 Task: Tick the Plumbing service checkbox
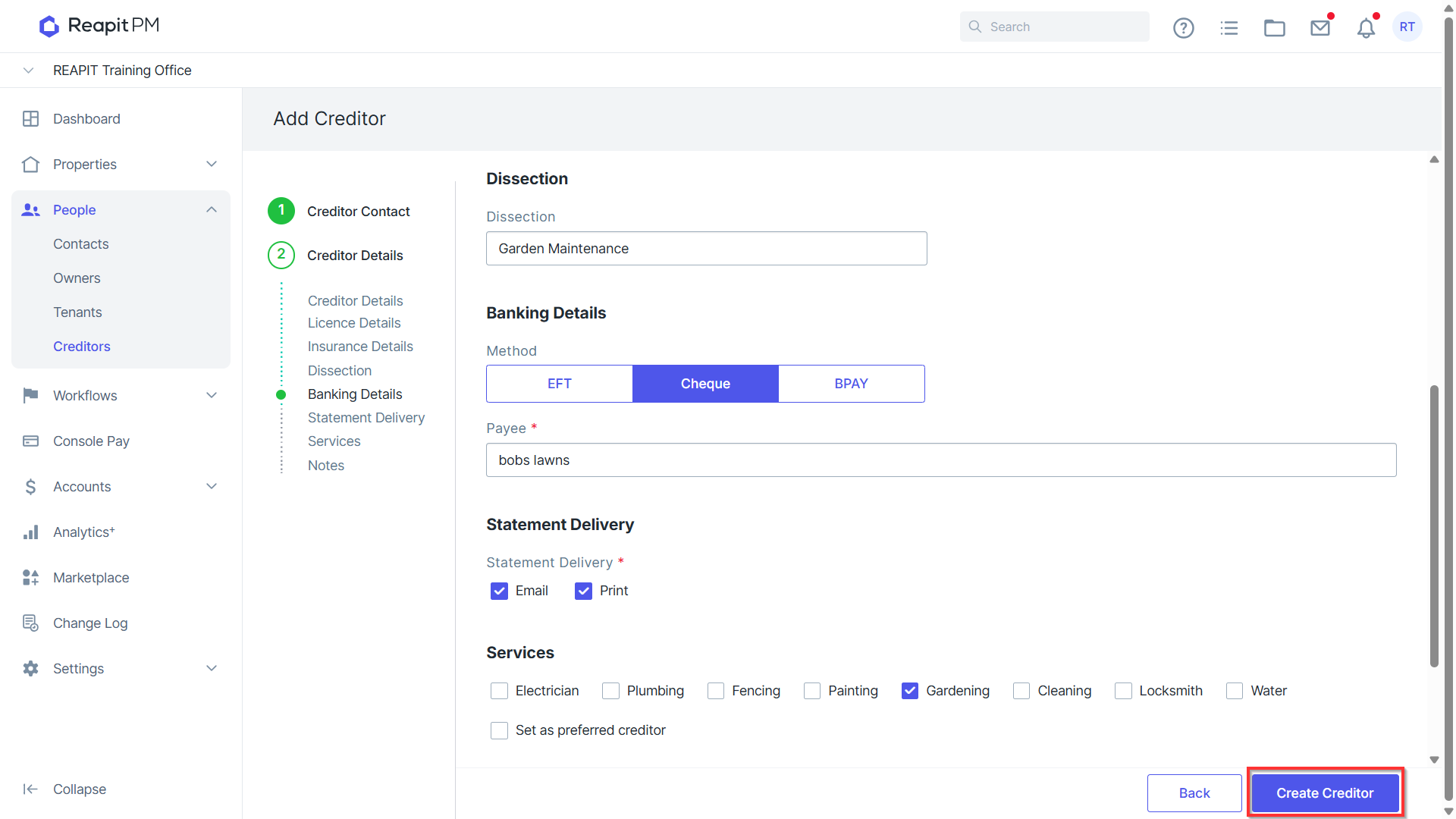(610, 691)
